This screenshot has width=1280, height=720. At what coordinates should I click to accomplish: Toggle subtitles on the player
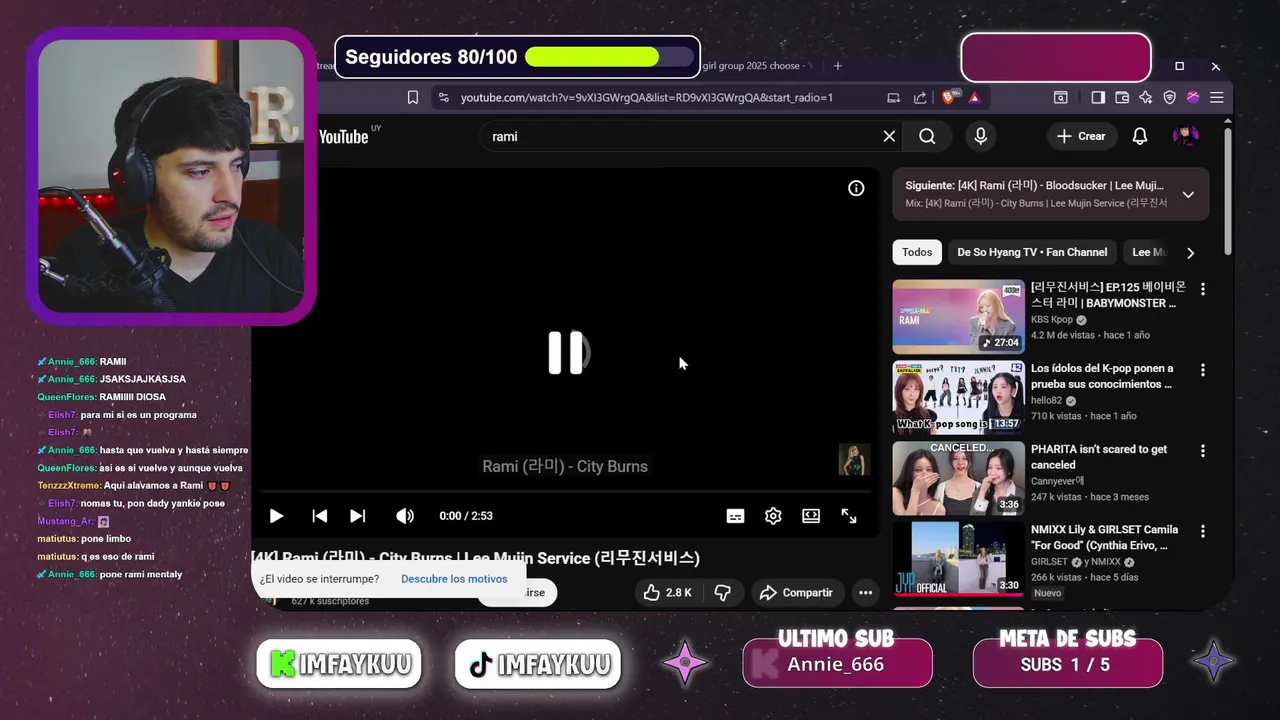(x=735, y=516)
